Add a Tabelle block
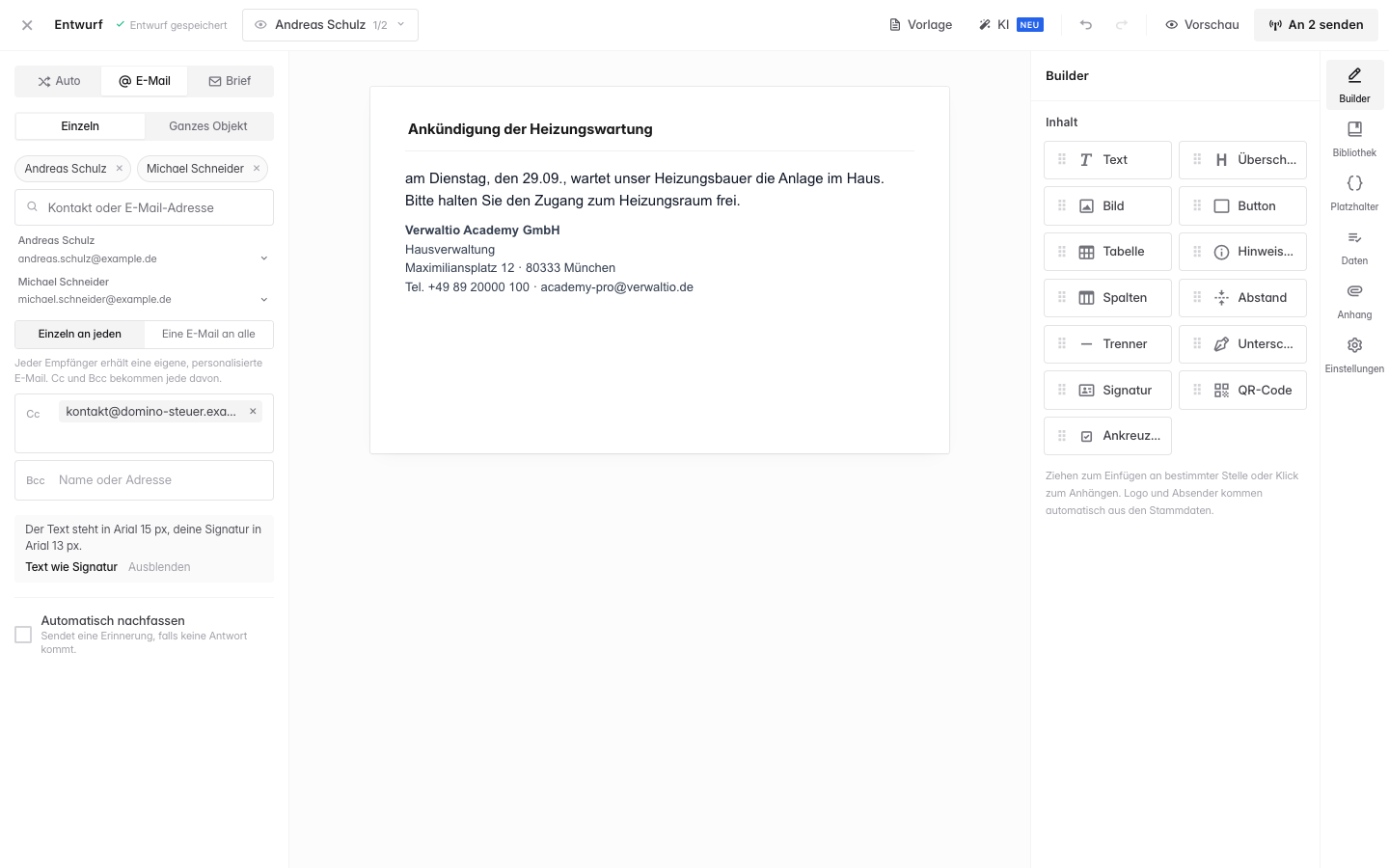 click(x=1107, y=252)
